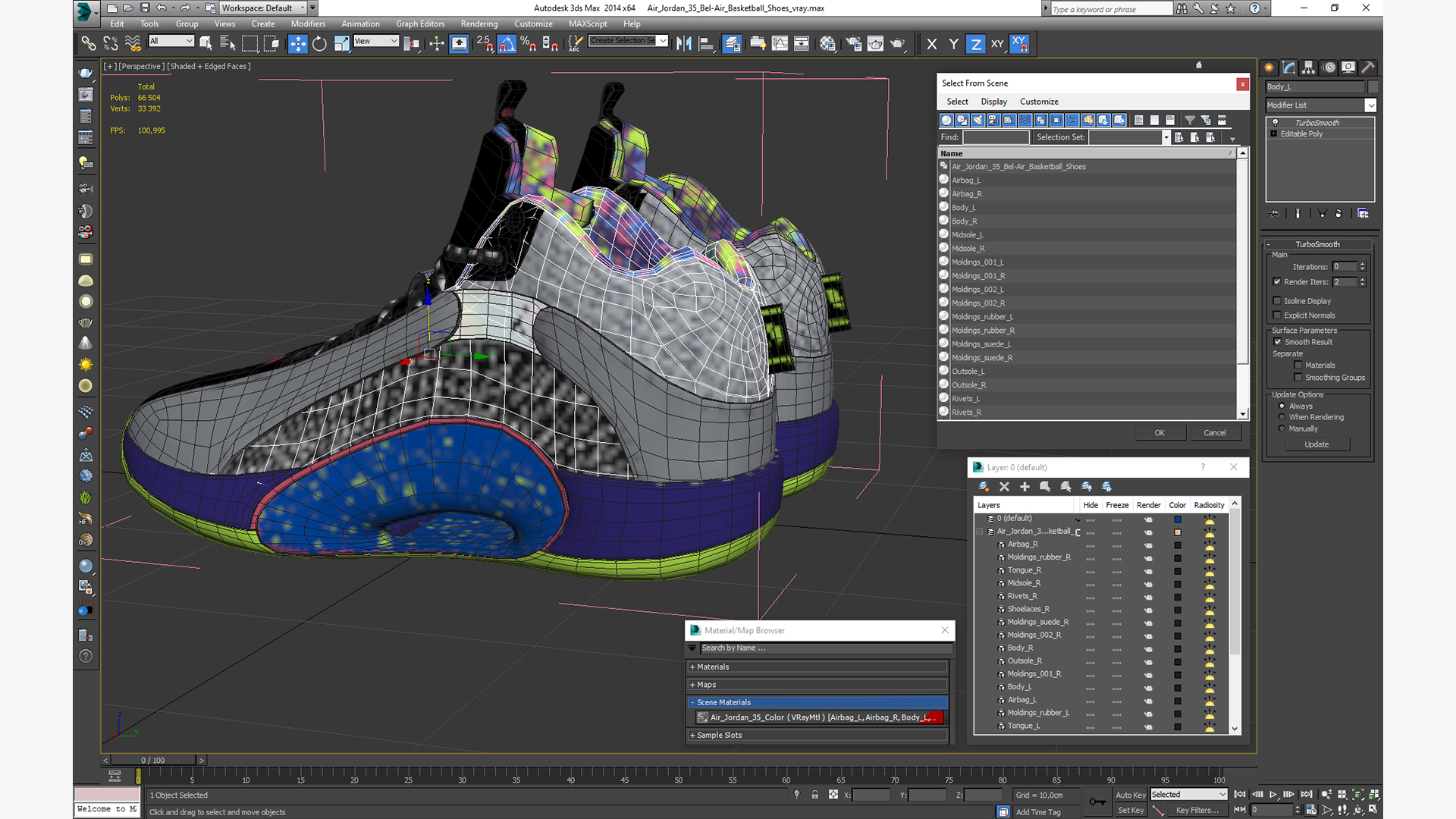
Task: Enable Separate by Materials checkbox
Action: pyautogui.click(x=1298, y=366)
